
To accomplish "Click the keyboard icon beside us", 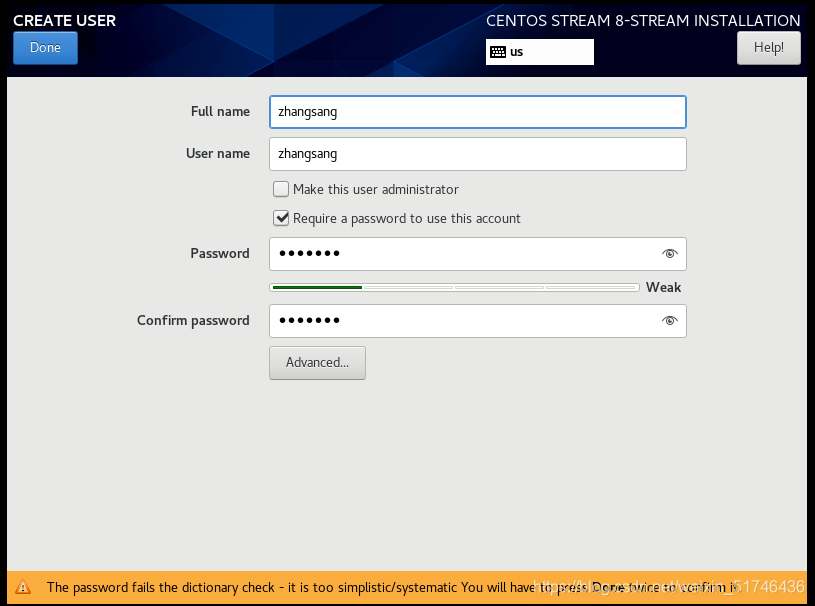I will (x=498, y=52).
